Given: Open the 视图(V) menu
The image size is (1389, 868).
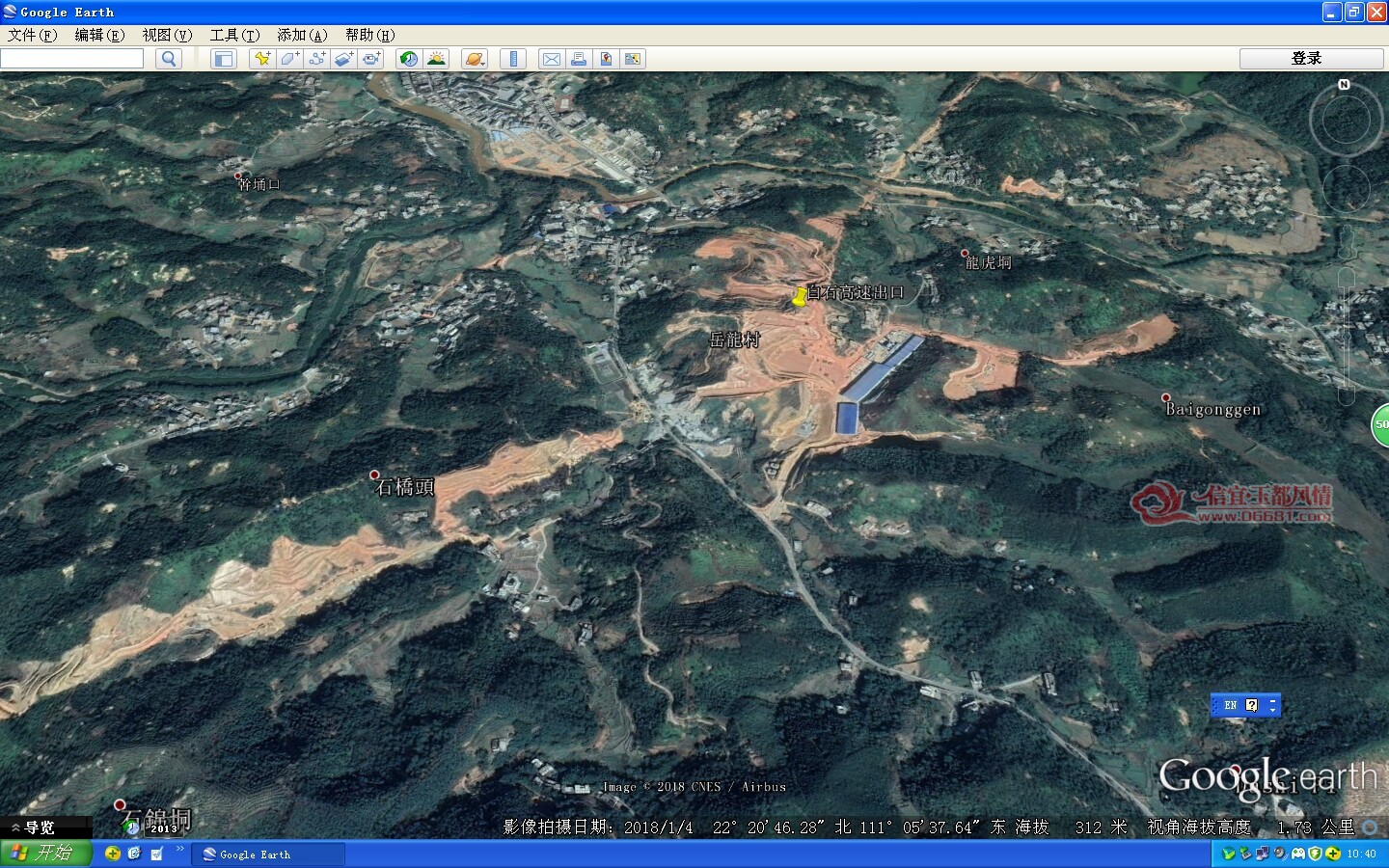Looking at the screenshot, I should click(167, 35).
